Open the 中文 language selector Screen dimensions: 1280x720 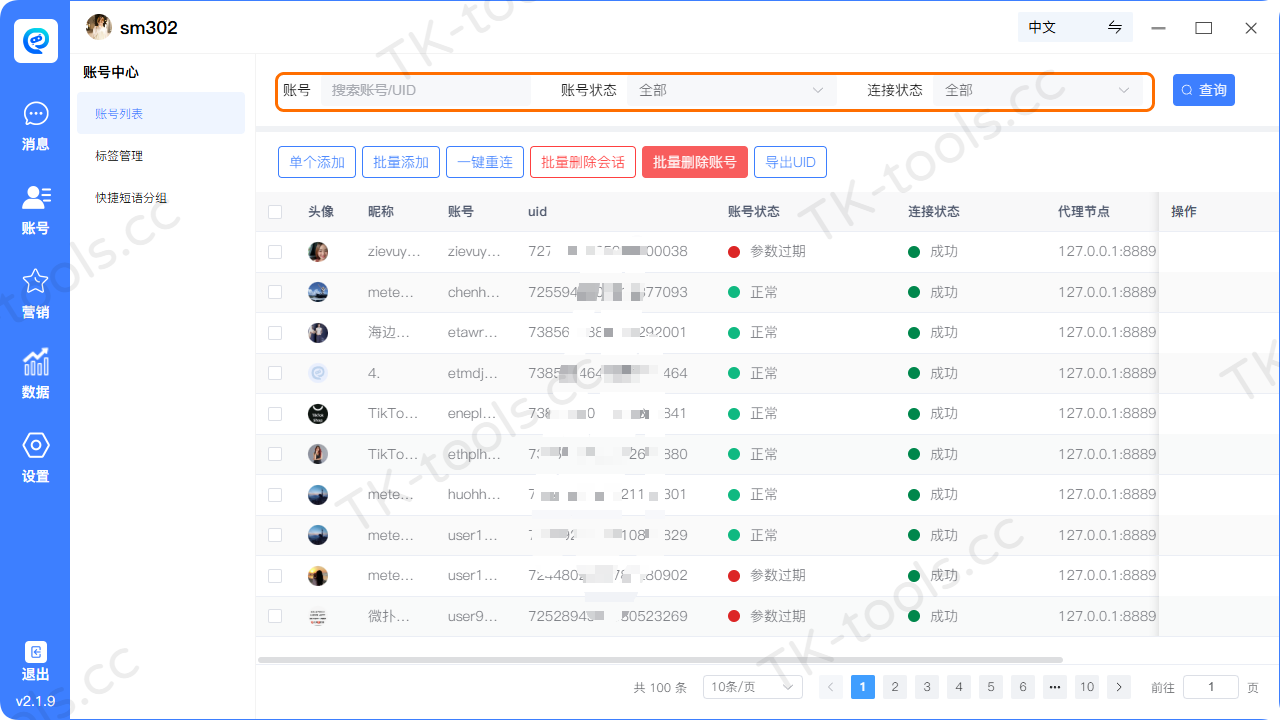(1074, 27)
